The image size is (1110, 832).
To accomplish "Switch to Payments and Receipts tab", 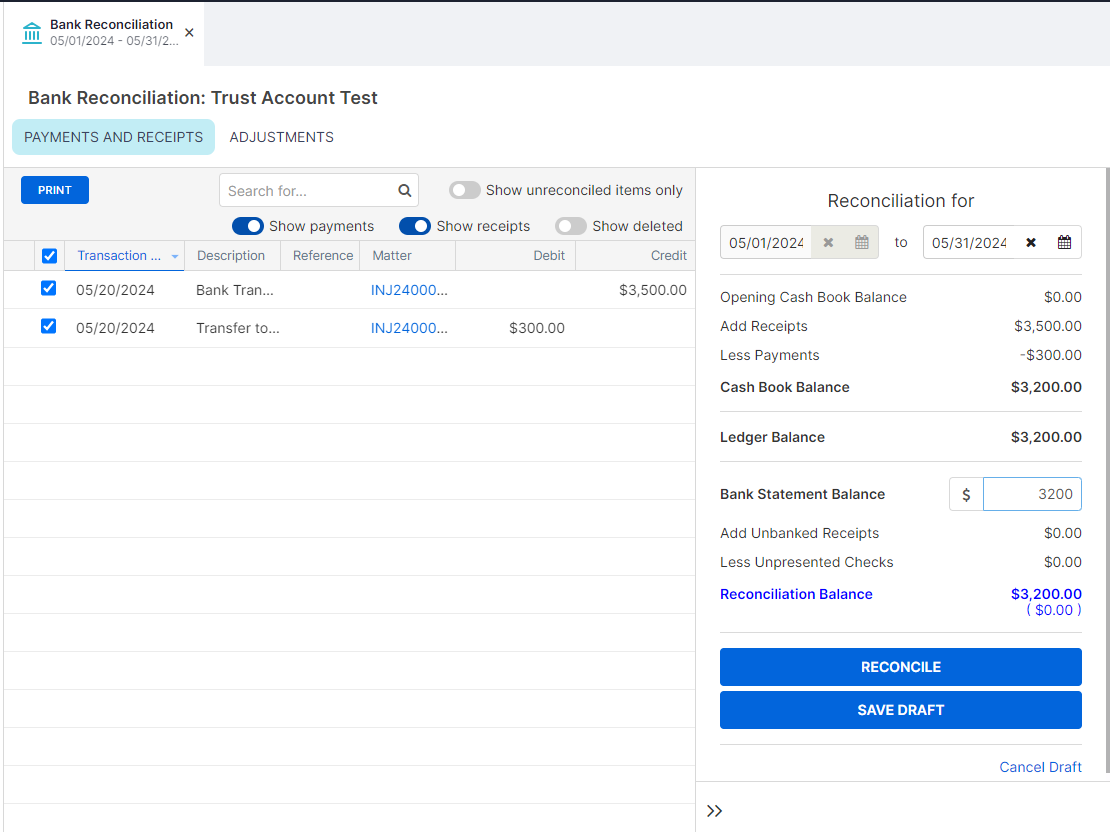I will pyautogui.click(x=113, y=137).
